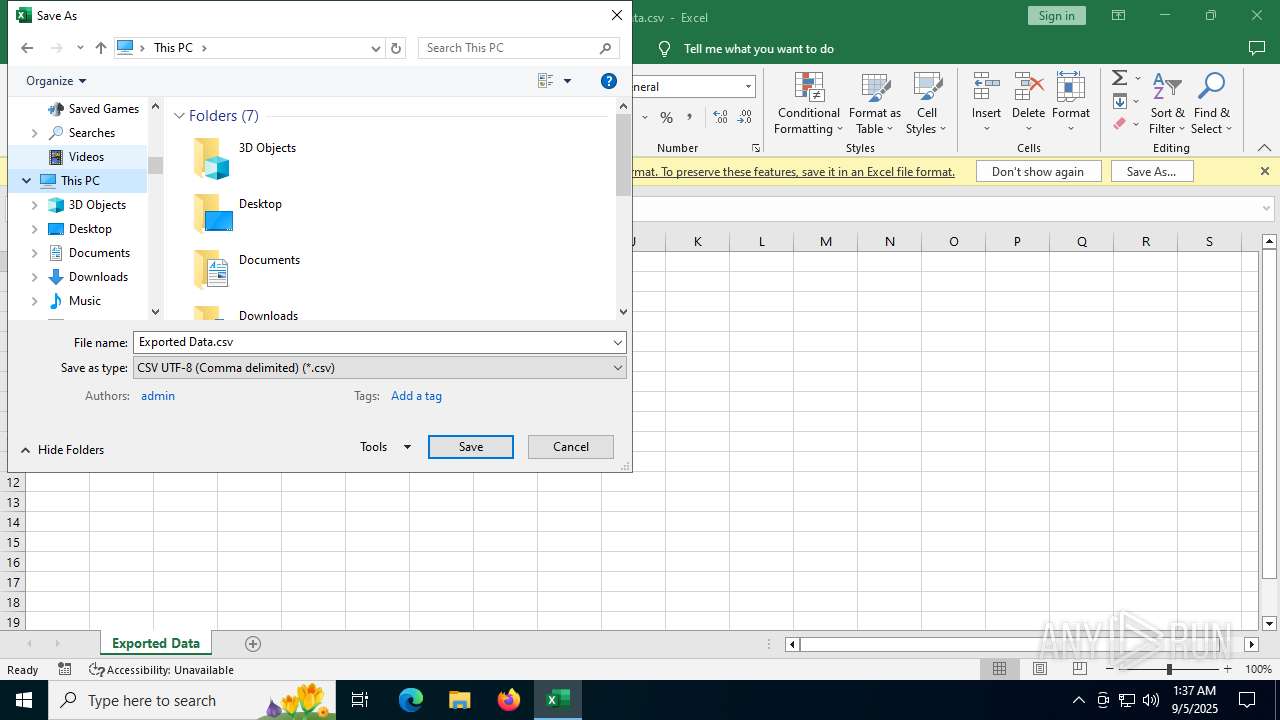
Task: Click the Fill down icon
Action: coord(1120,101)
